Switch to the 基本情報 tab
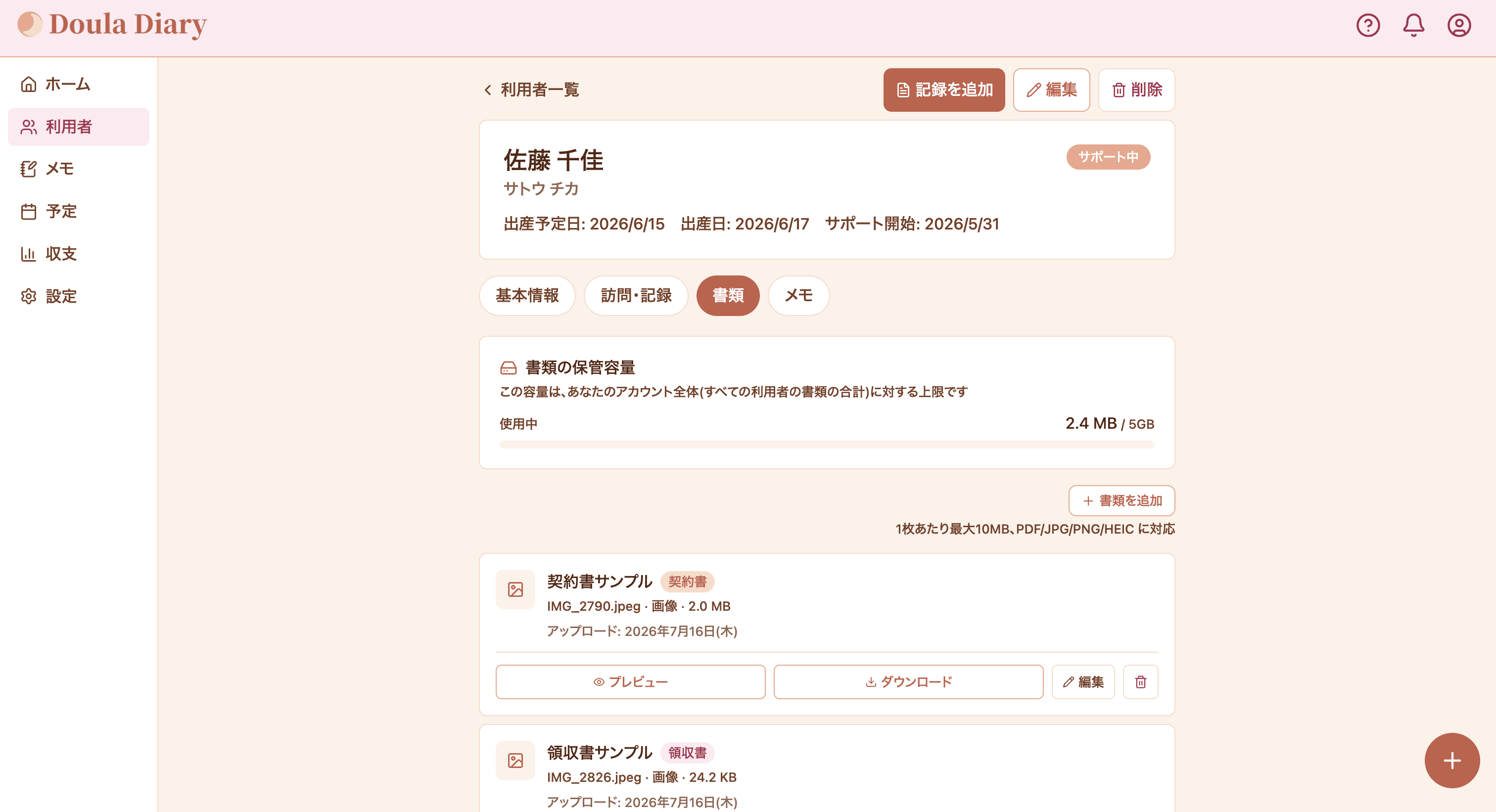This screenshot has height=812, width=1496. click(527, 295)
